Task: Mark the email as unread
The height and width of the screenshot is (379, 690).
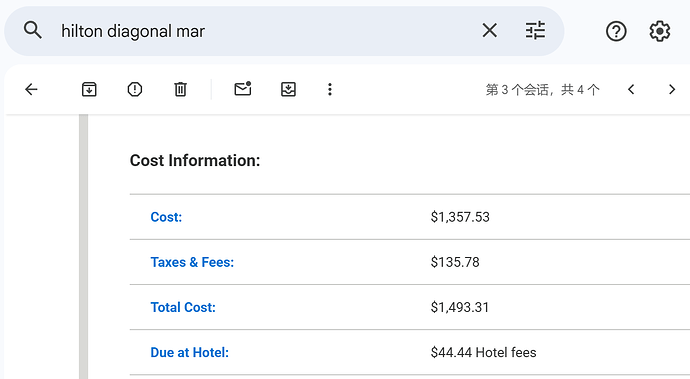Action: point(243,89)
